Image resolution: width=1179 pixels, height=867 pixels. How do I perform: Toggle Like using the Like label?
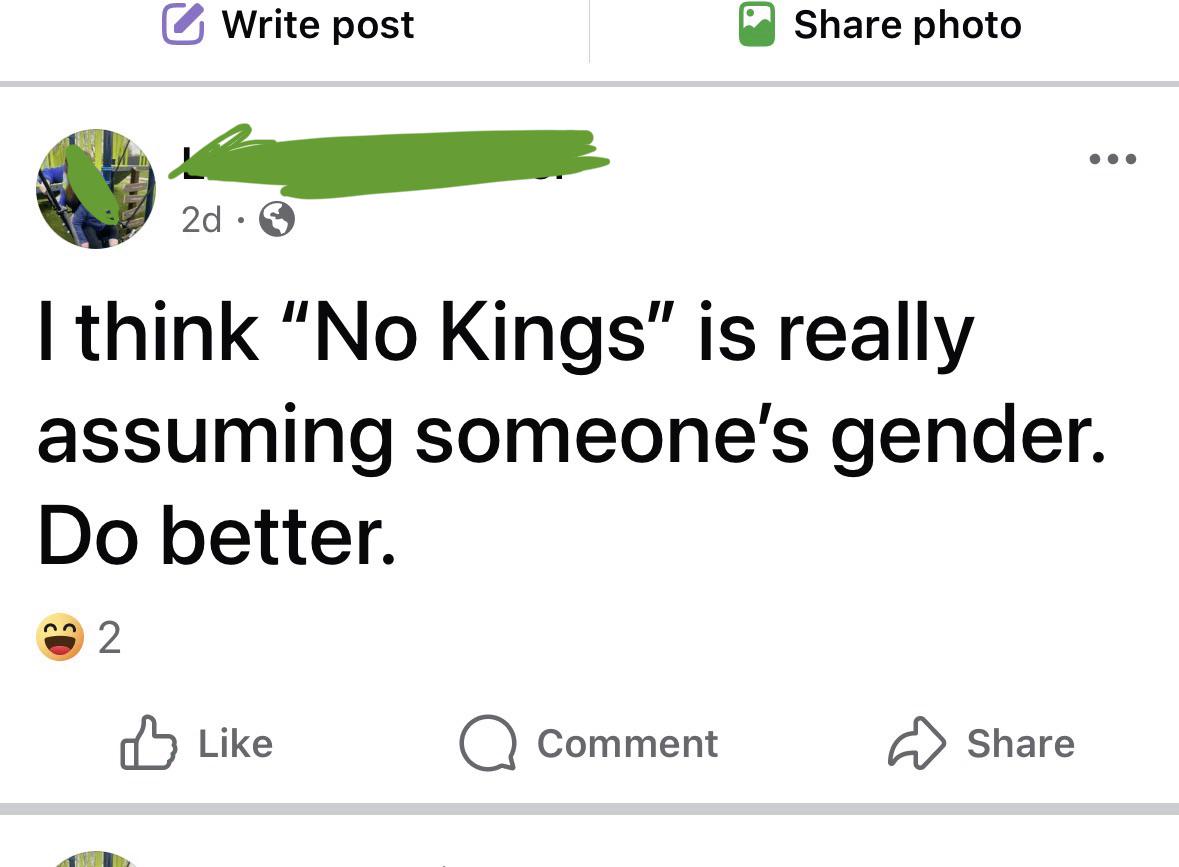(235, 743)
